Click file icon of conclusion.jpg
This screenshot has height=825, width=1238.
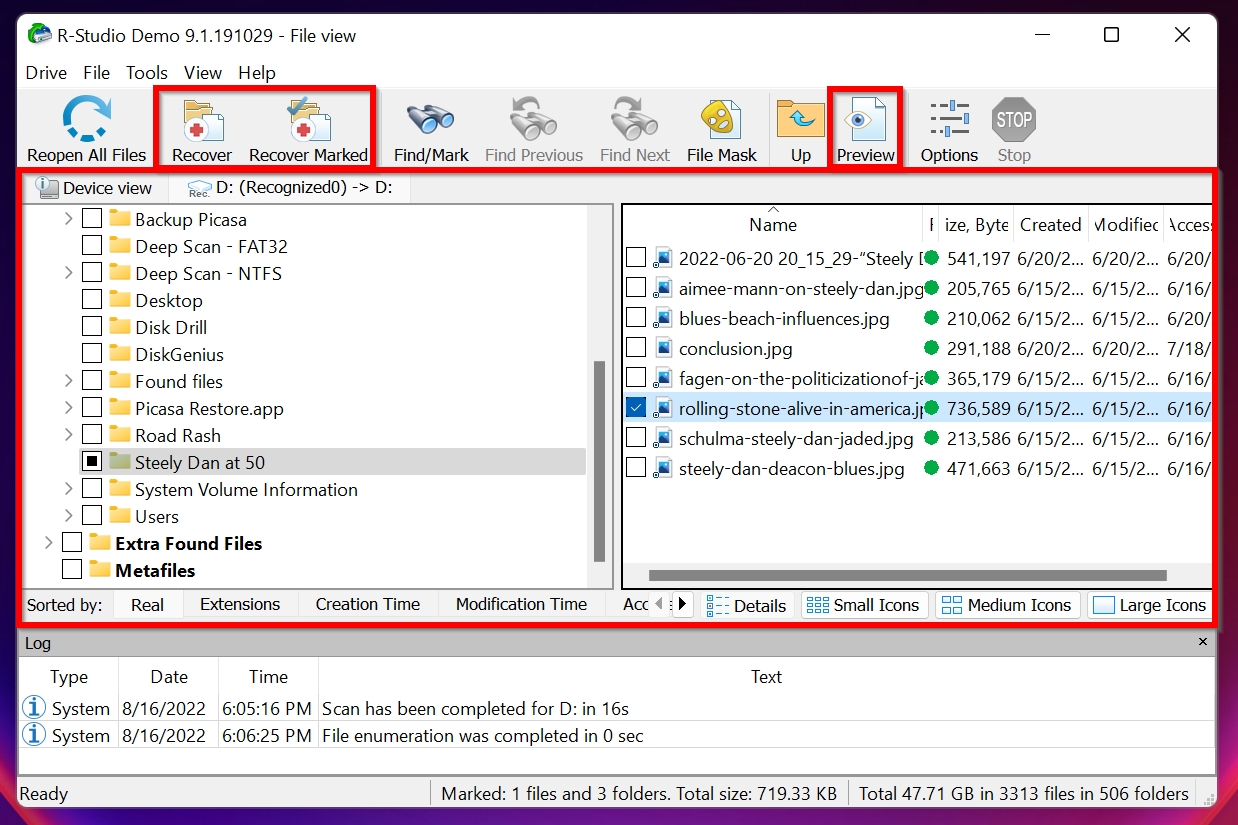click(x=663, y=349)
